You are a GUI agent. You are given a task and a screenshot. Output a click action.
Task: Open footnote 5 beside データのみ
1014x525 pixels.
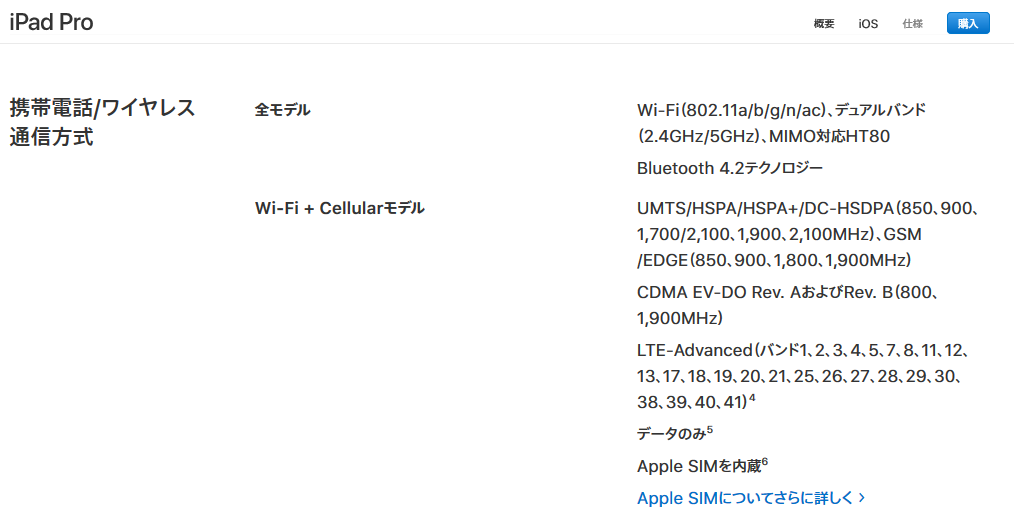[x=709, y=430]
